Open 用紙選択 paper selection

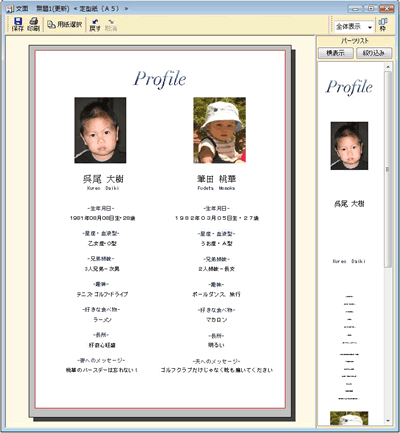tap(64, 25)
